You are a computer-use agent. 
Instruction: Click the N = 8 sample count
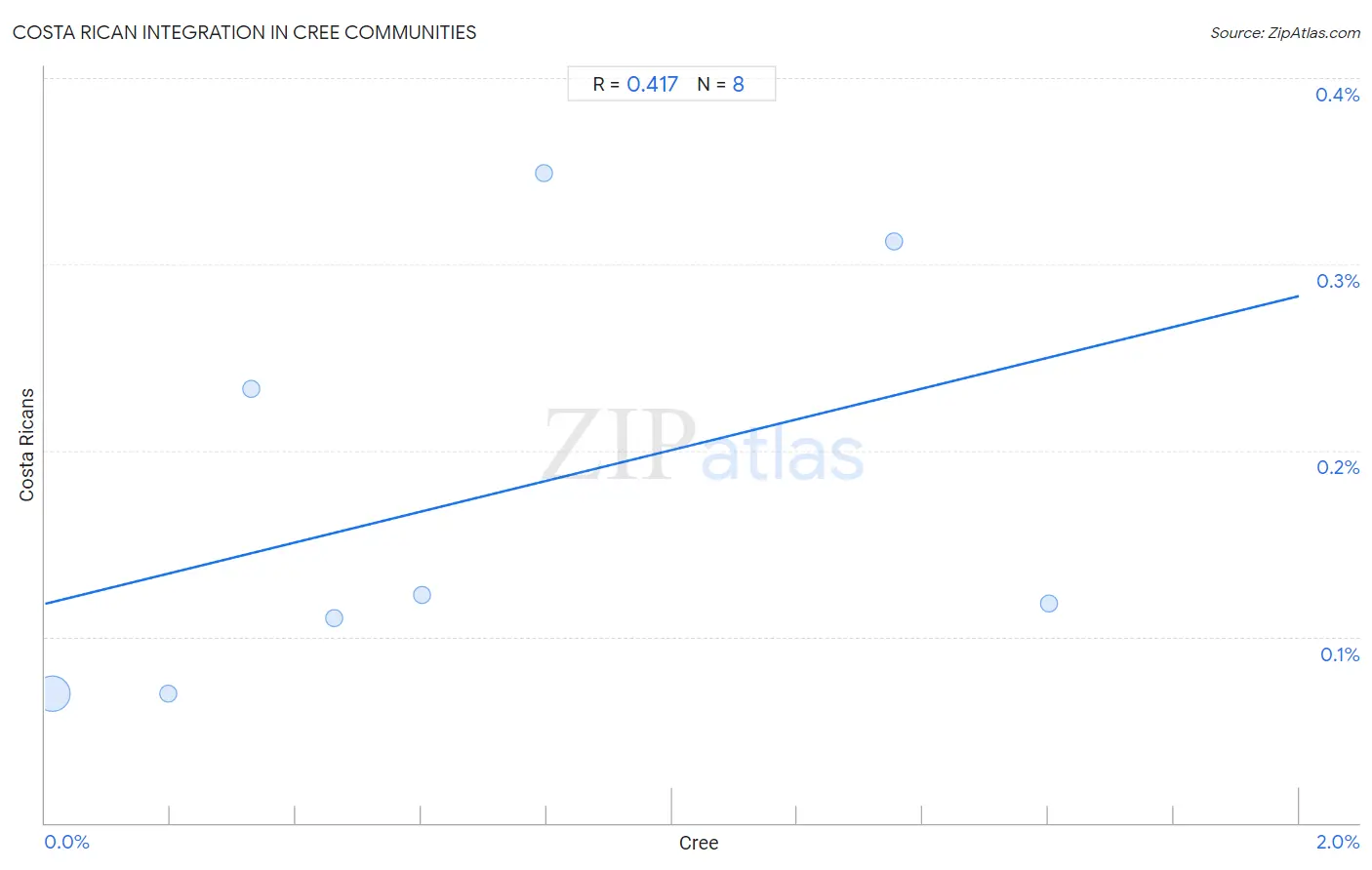pos(720,84)
